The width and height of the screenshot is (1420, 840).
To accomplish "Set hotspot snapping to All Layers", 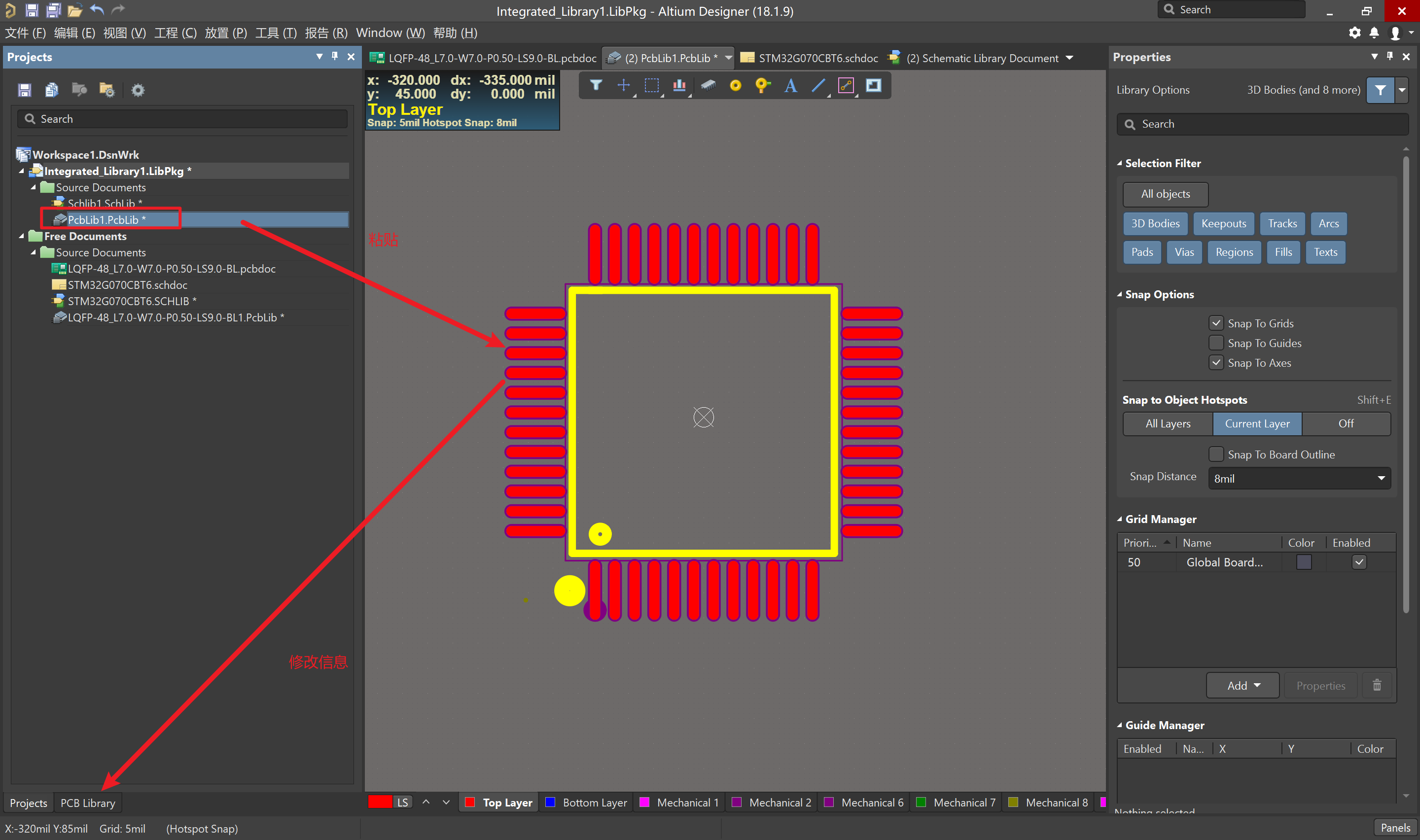I will coord(1168,423).
